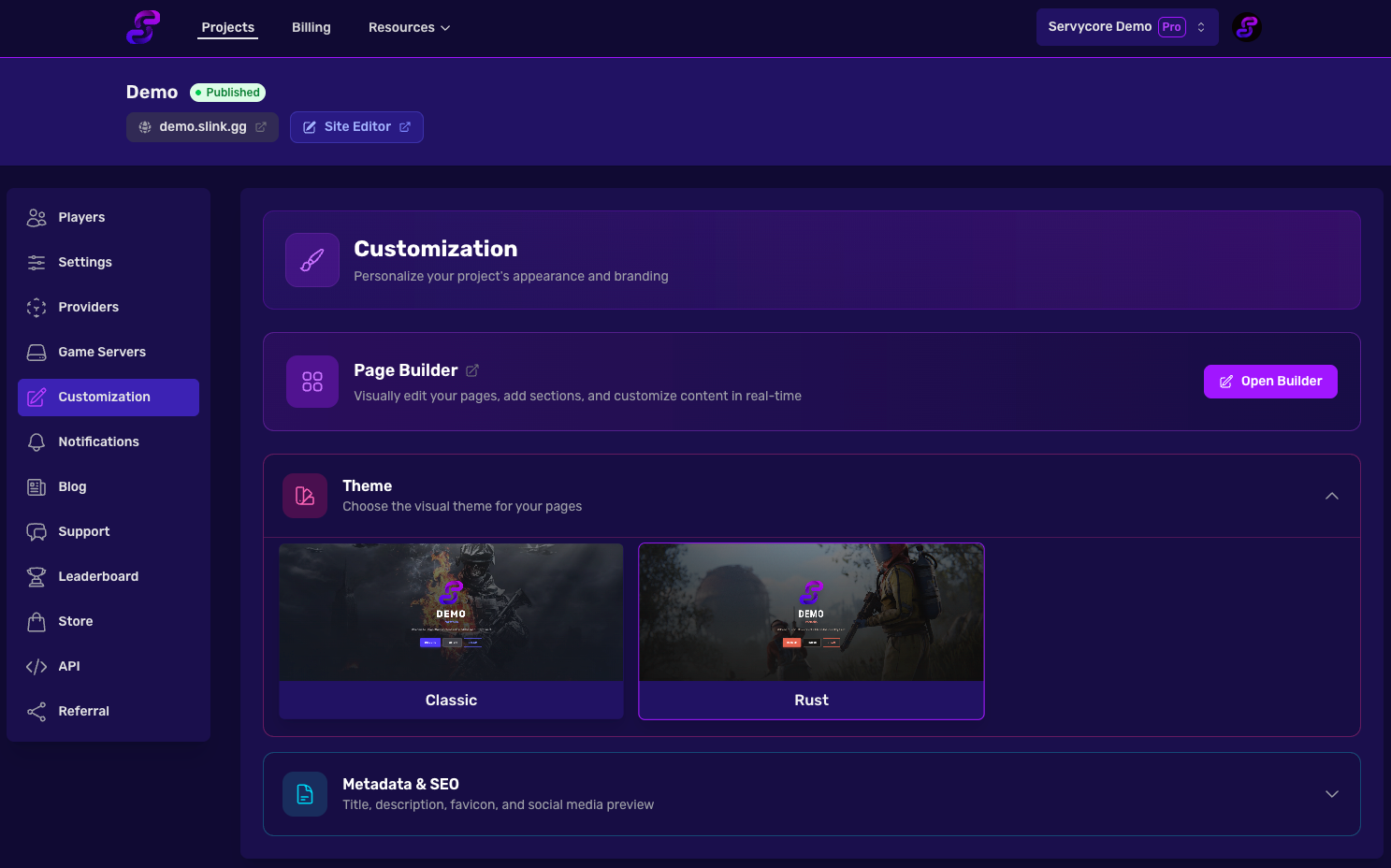Click the Servycore logo in the navbar
Image resolution: width=1391 pixels, height=868 pixels.
142,27
